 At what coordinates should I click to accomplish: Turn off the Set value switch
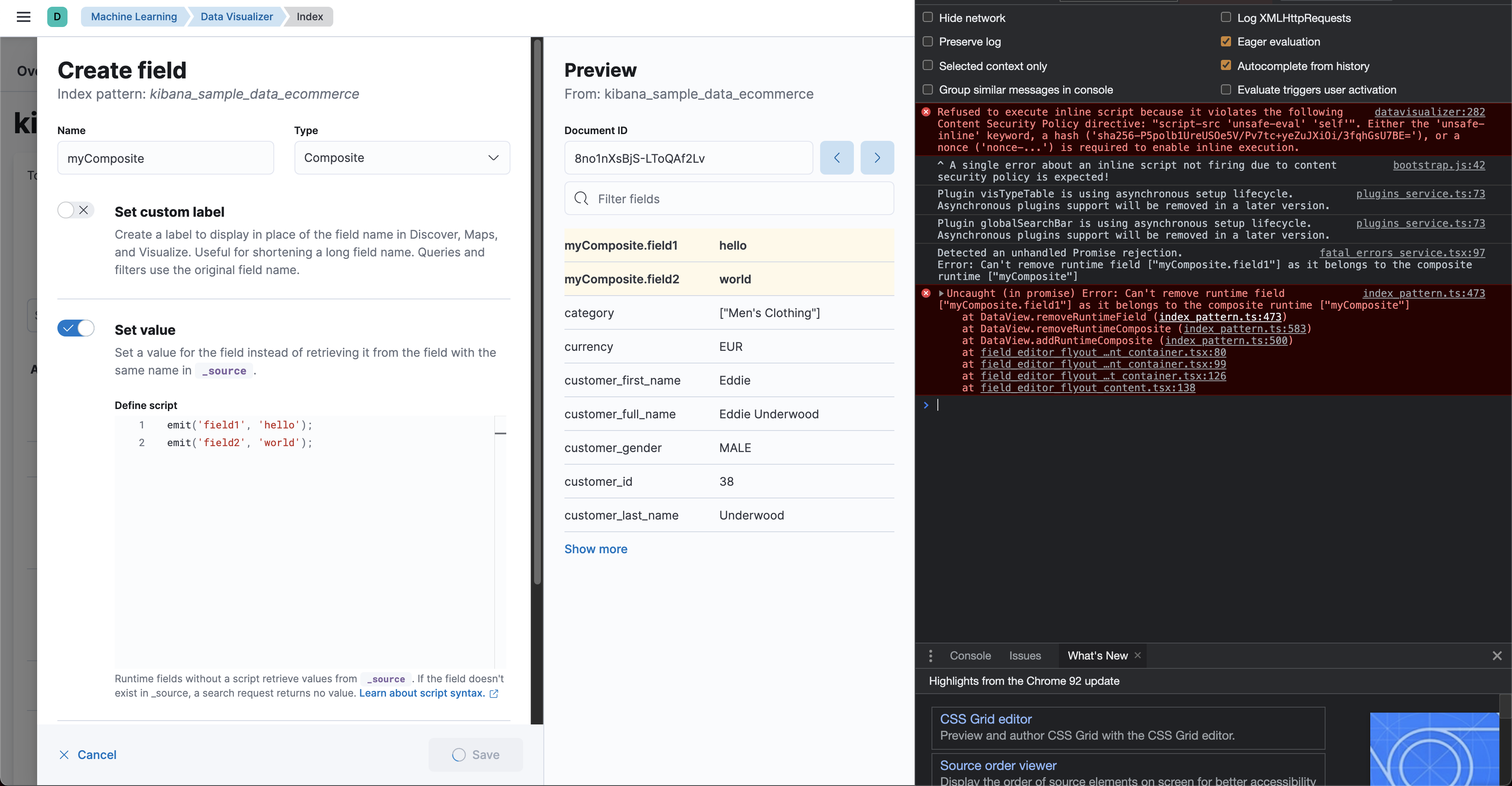(x=76, y=328)
